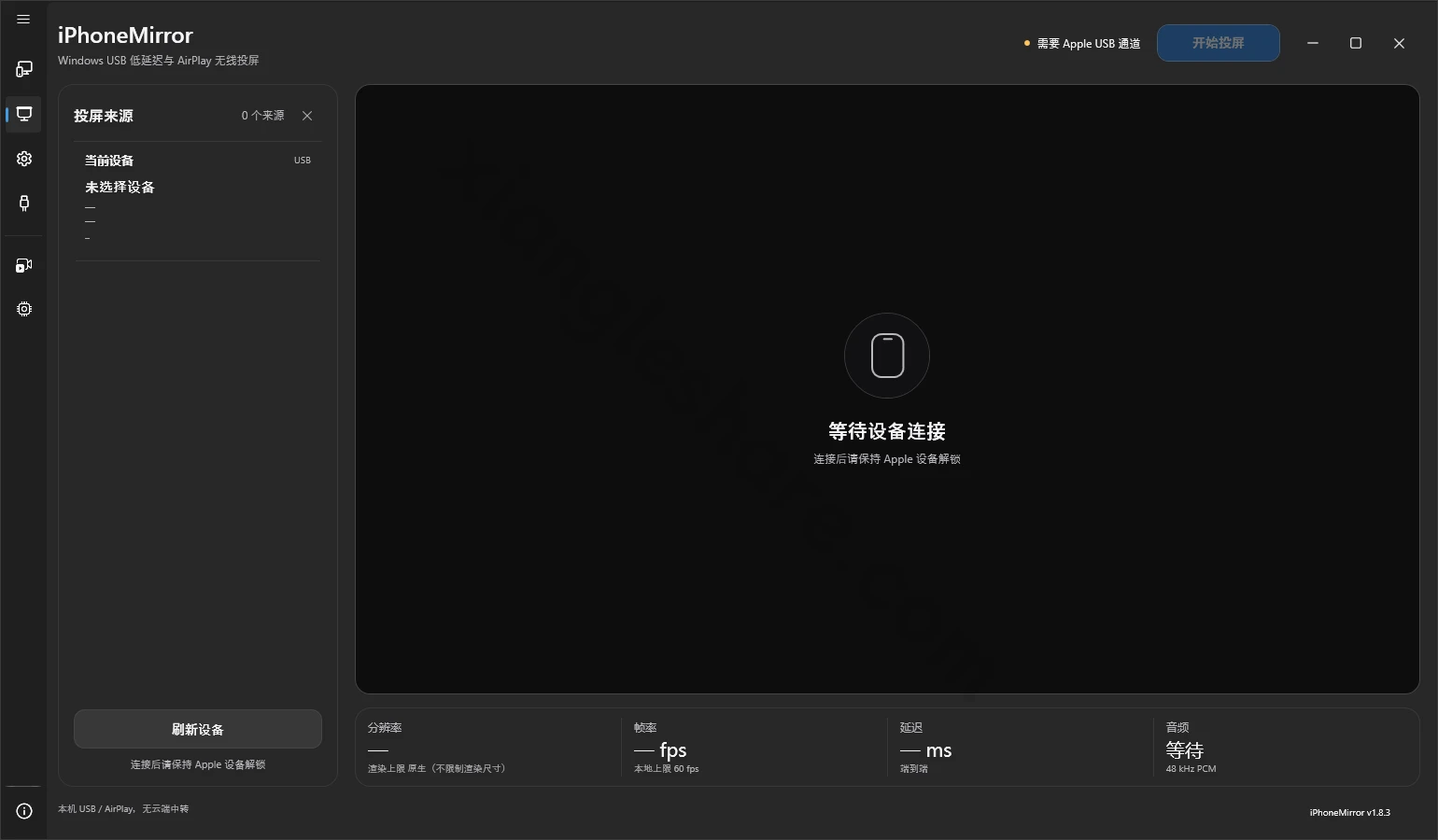
Task: Click the phone icon in preview area
Action: point(887,356)
